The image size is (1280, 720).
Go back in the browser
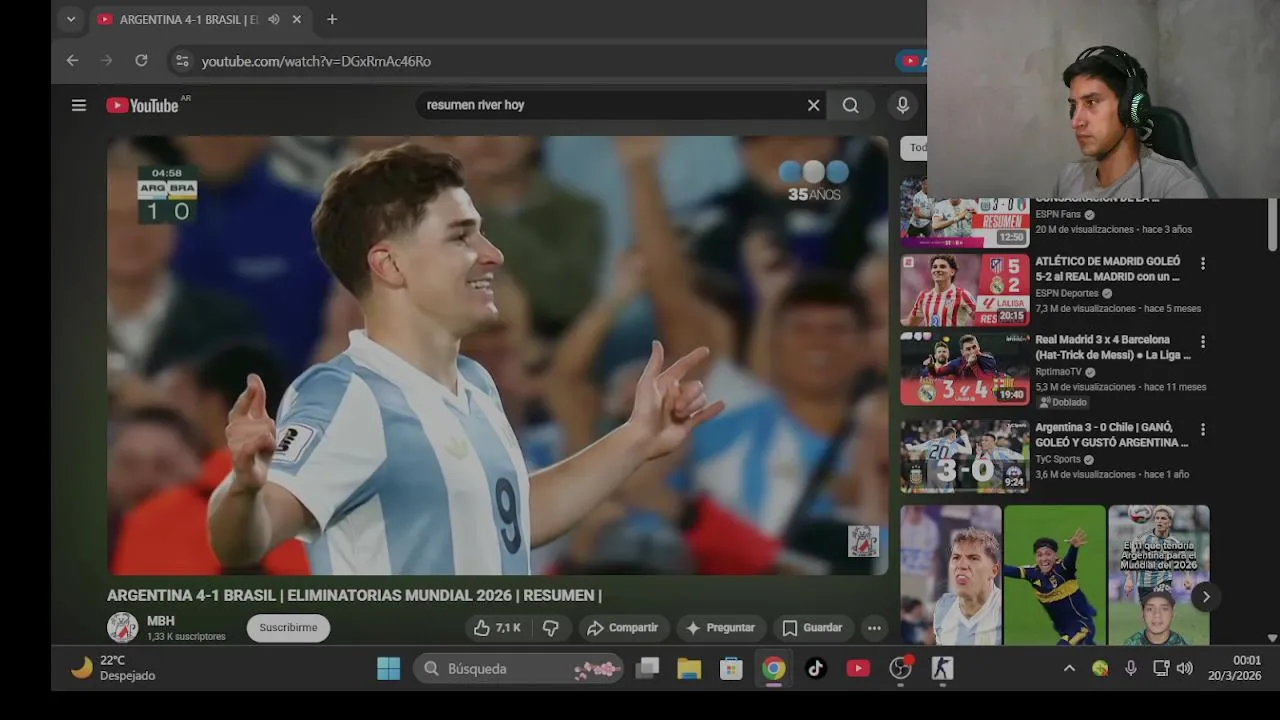pyautogui.click(x=72, y=61)
